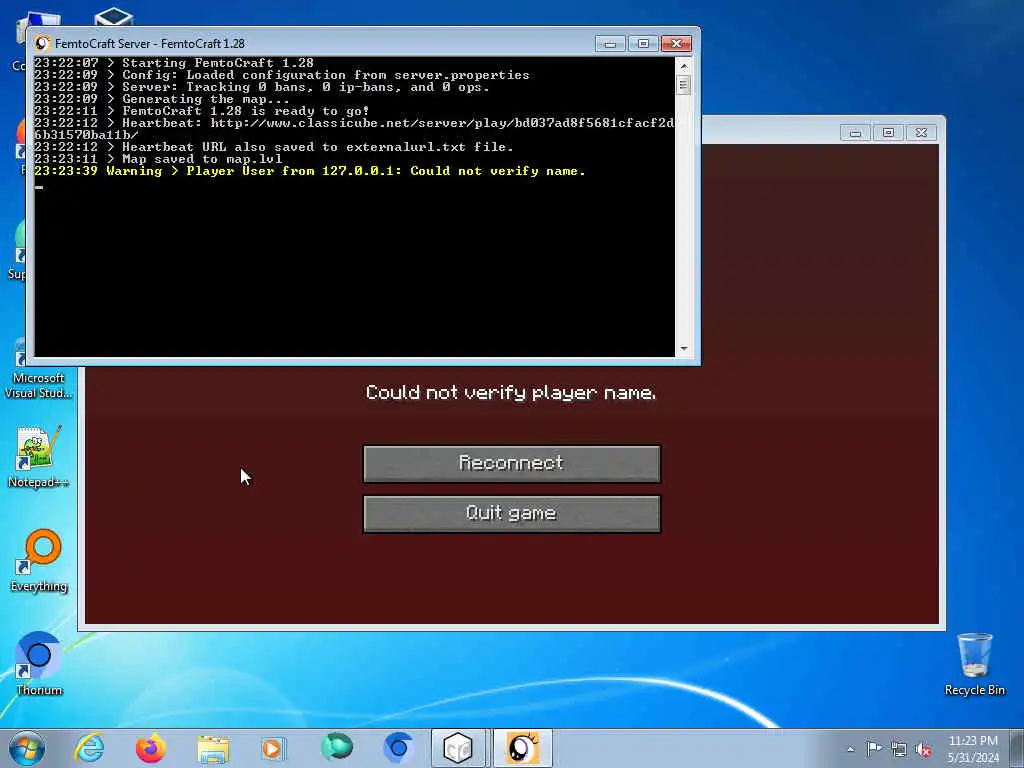Click the 'Generating the map...' console line

(162, 99)
